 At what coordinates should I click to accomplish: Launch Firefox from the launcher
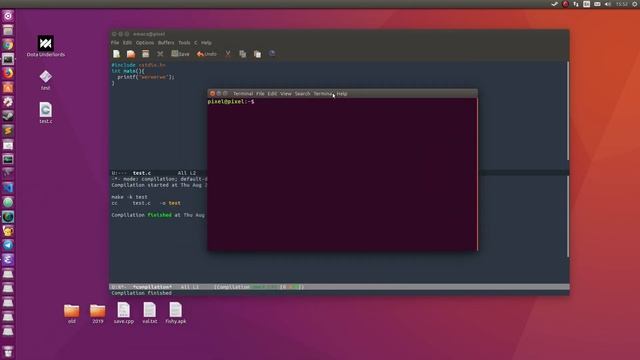coord(8,73)
